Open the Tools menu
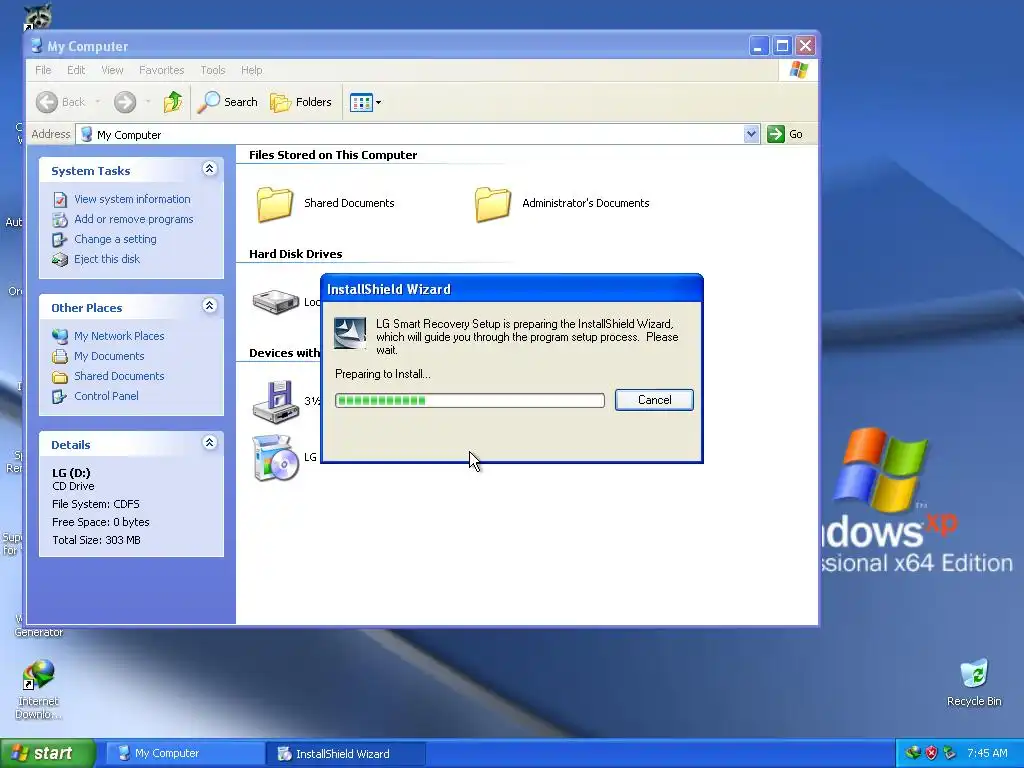The image size is (1024, 768). pos(212,70)
